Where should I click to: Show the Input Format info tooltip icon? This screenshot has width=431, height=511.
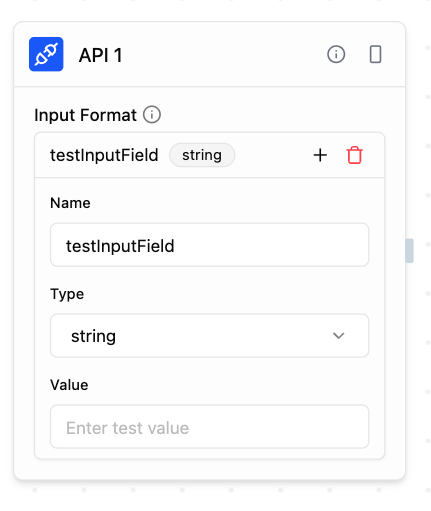tap(152, 115)
